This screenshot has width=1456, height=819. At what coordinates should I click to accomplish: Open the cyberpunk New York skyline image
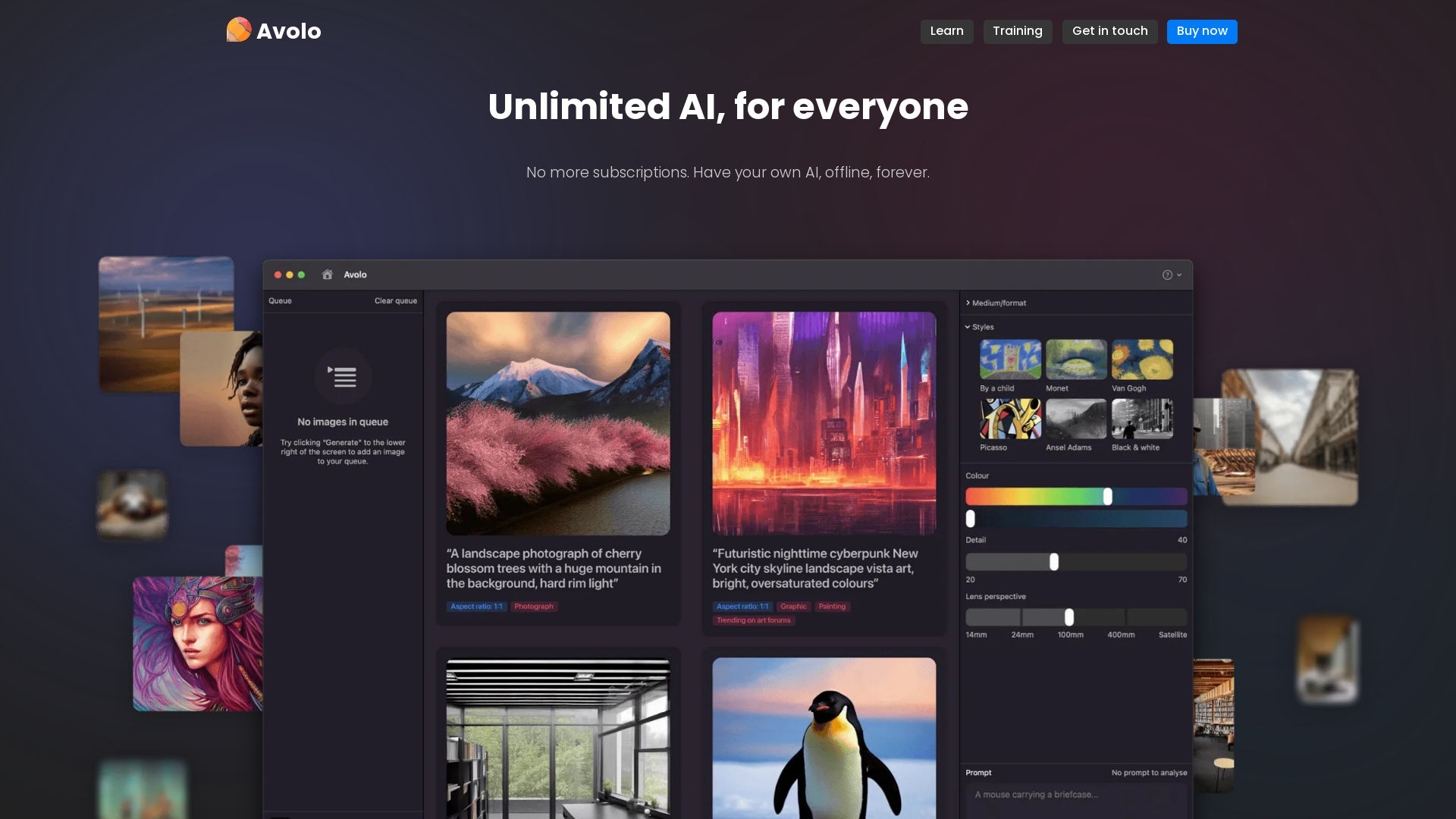824,423
